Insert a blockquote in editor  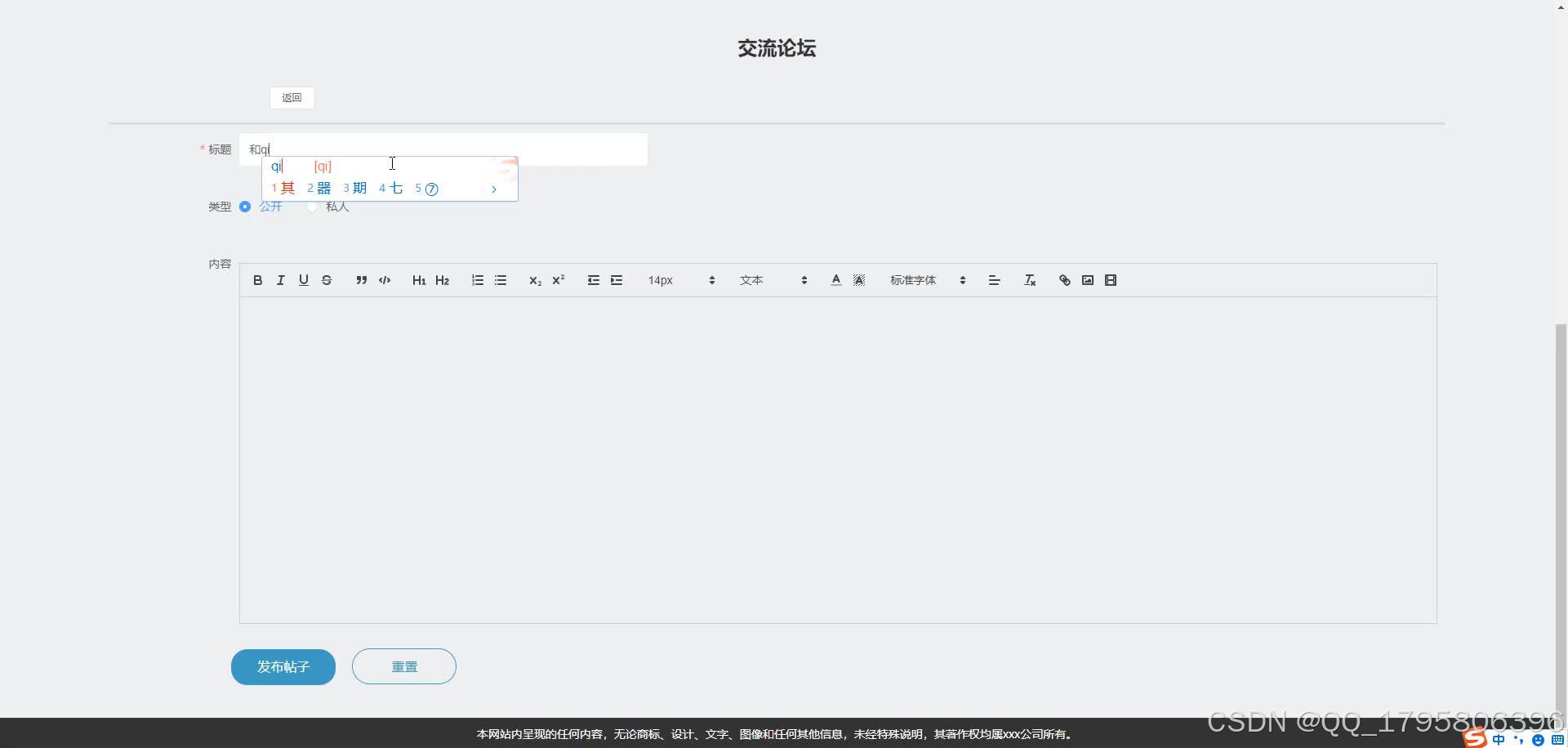click(361, 280)
